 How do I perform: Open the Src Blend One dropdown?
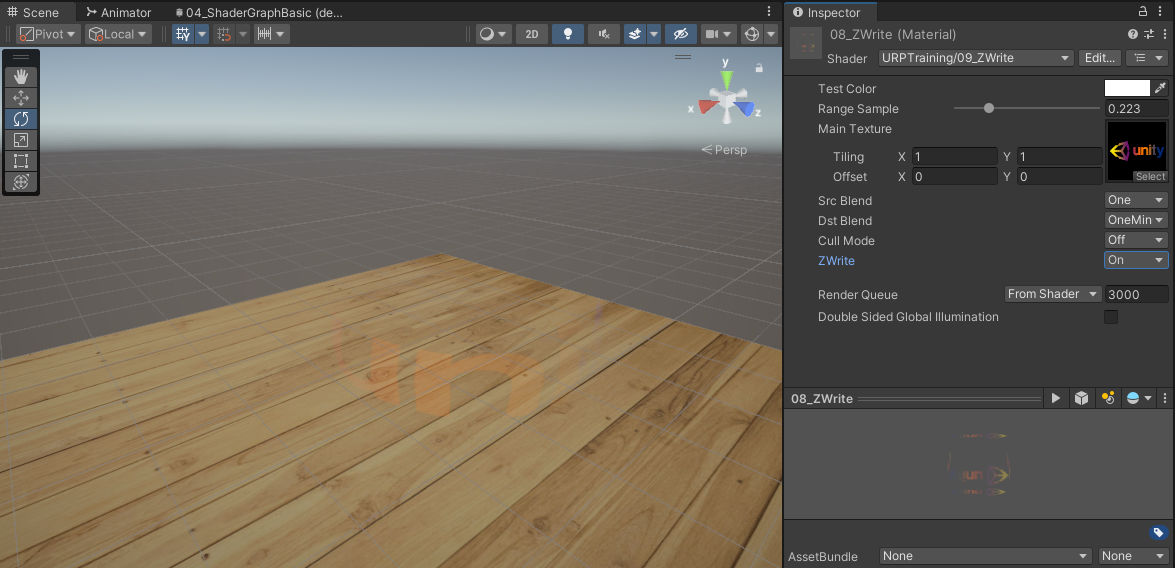tap(1136, 200)
